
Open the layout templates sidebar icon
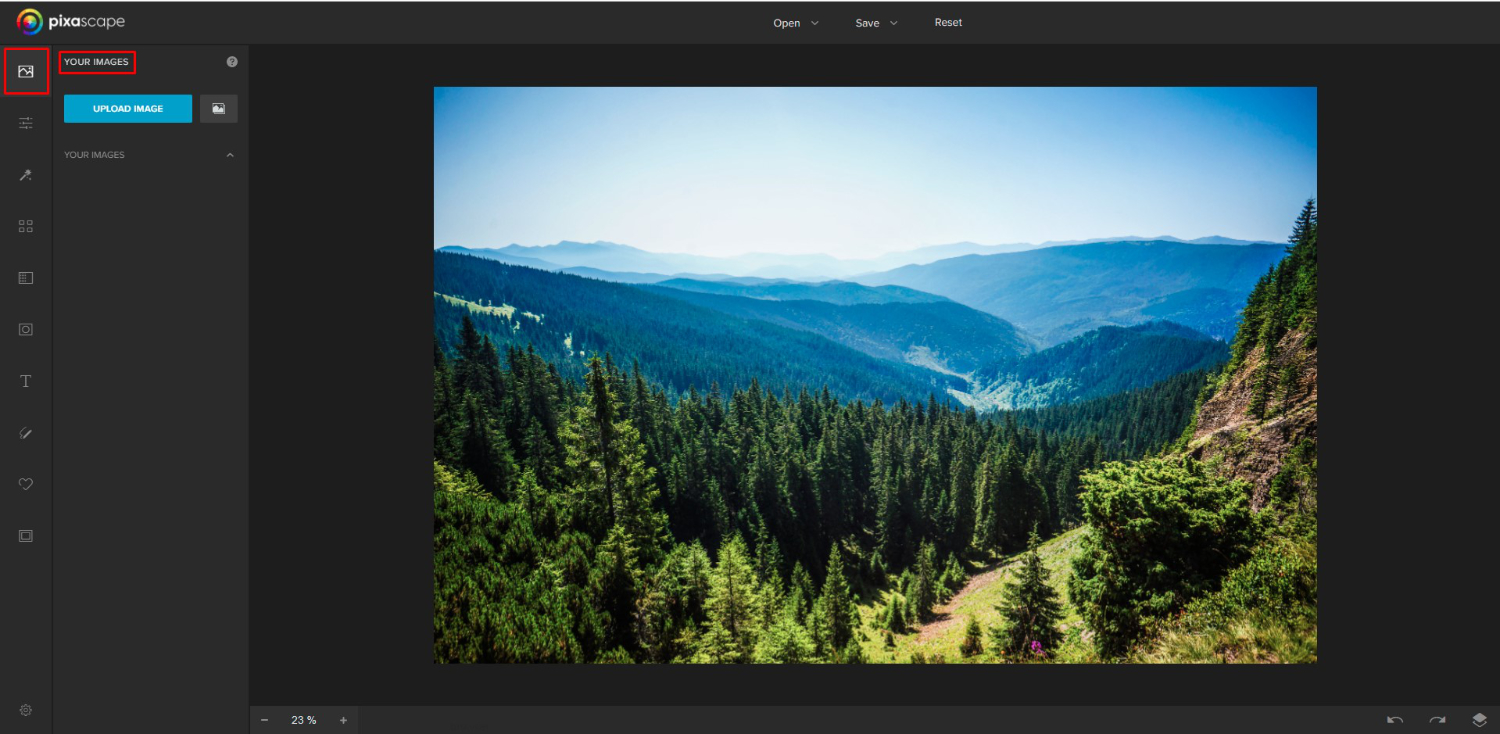(x=26, y=278)
